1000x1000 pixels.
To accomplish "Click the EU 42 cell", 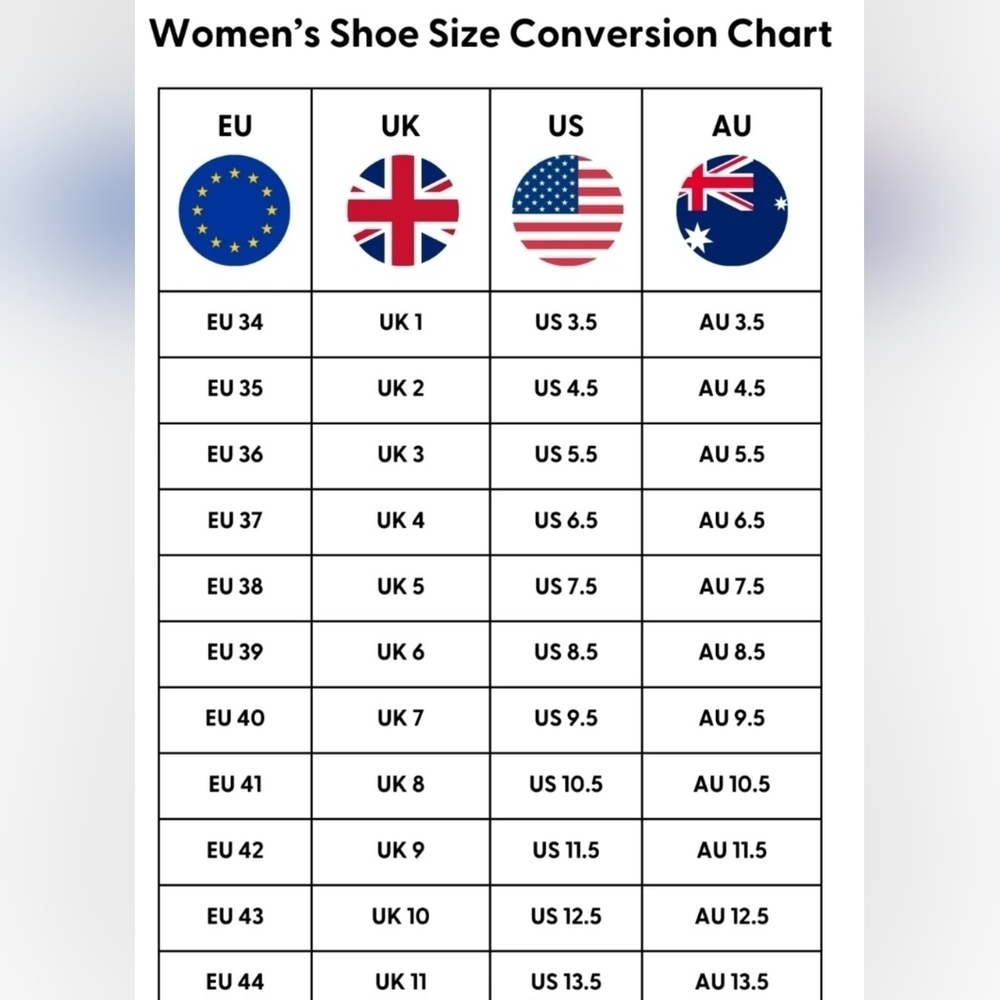I will click(x=235, y=850).
